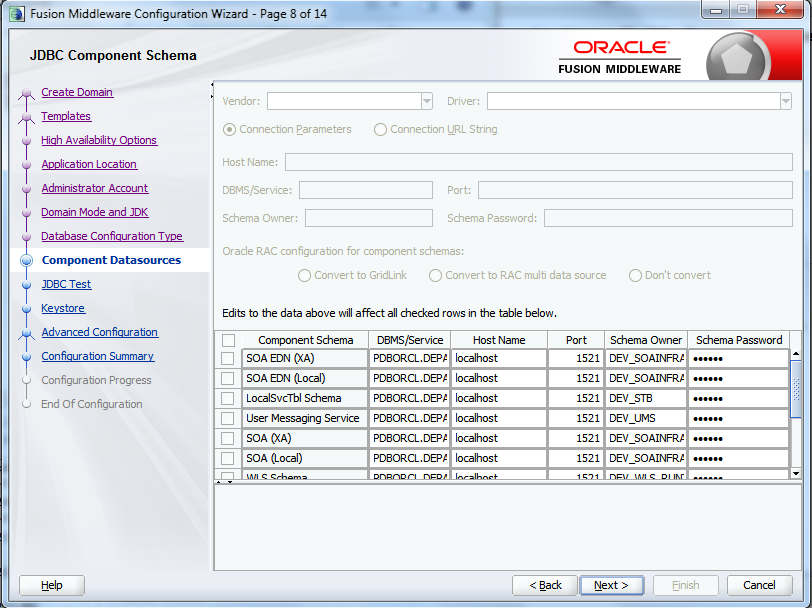Click the Component Schema column header

point(306,340)
